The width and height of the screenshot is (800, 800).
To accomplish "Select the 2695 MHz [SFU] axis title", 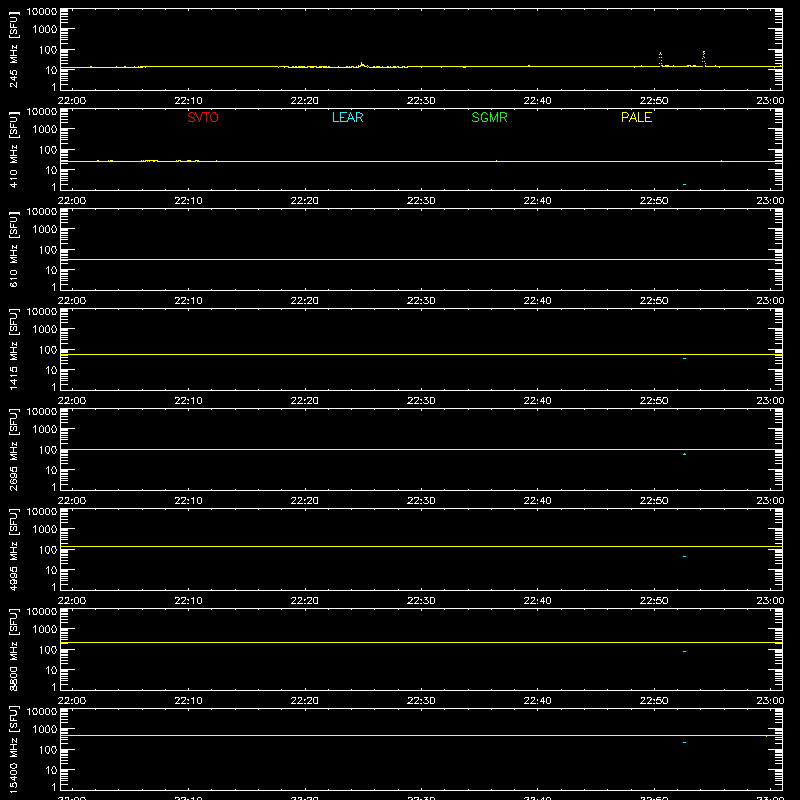I will [x=14, y=449].
